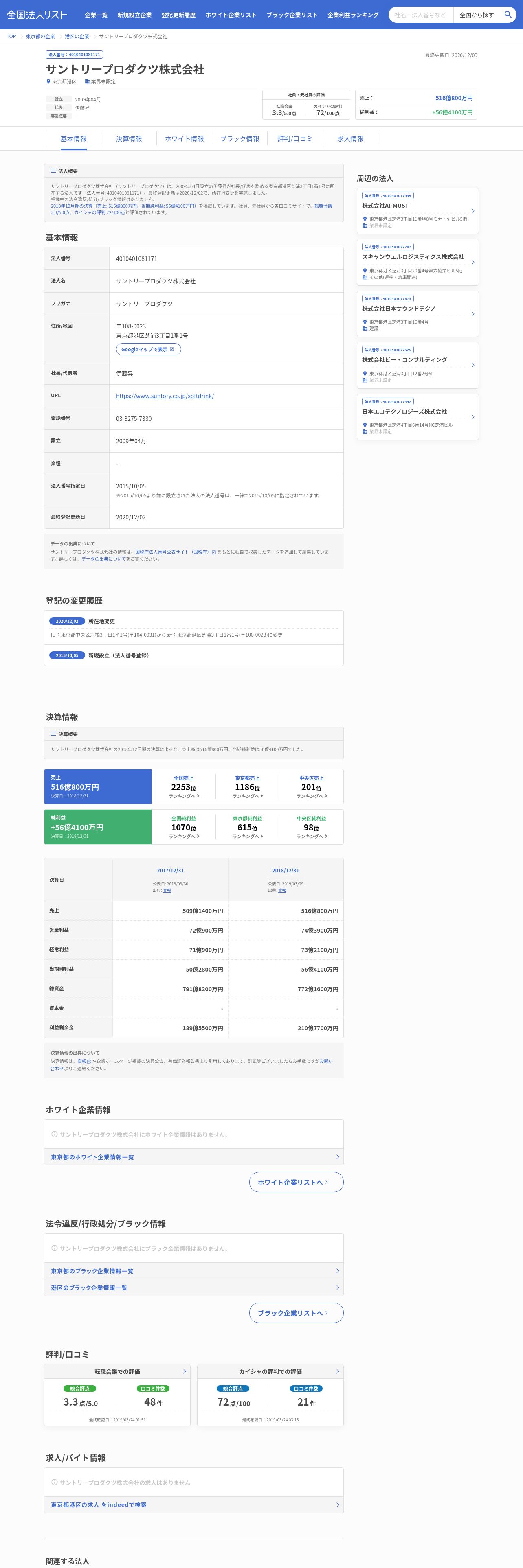The height and width of the screenshot is (1568, 523).
Task: Click the external link icon on Googleマップで表示
Action: point(172,349)
